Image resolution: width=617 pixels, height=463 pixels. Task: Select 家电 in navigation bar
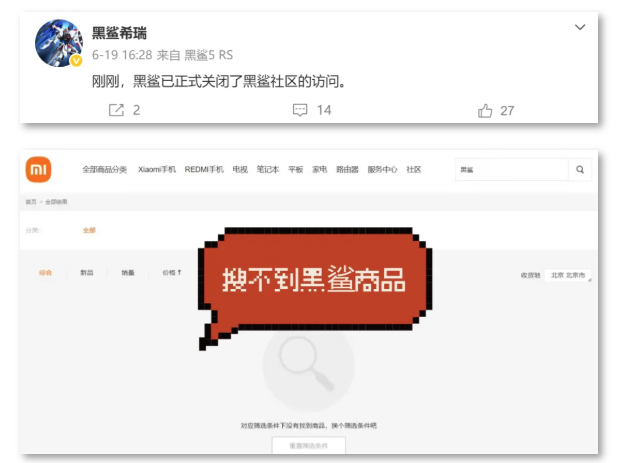click(320, 170)
